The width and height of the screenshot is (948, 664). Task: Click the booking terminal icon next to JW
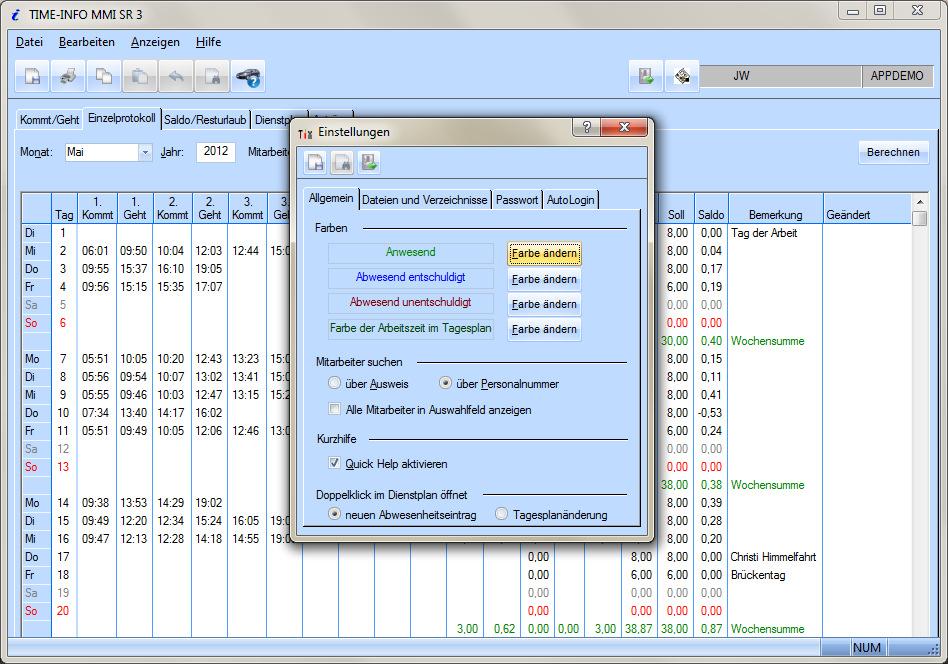682,76
